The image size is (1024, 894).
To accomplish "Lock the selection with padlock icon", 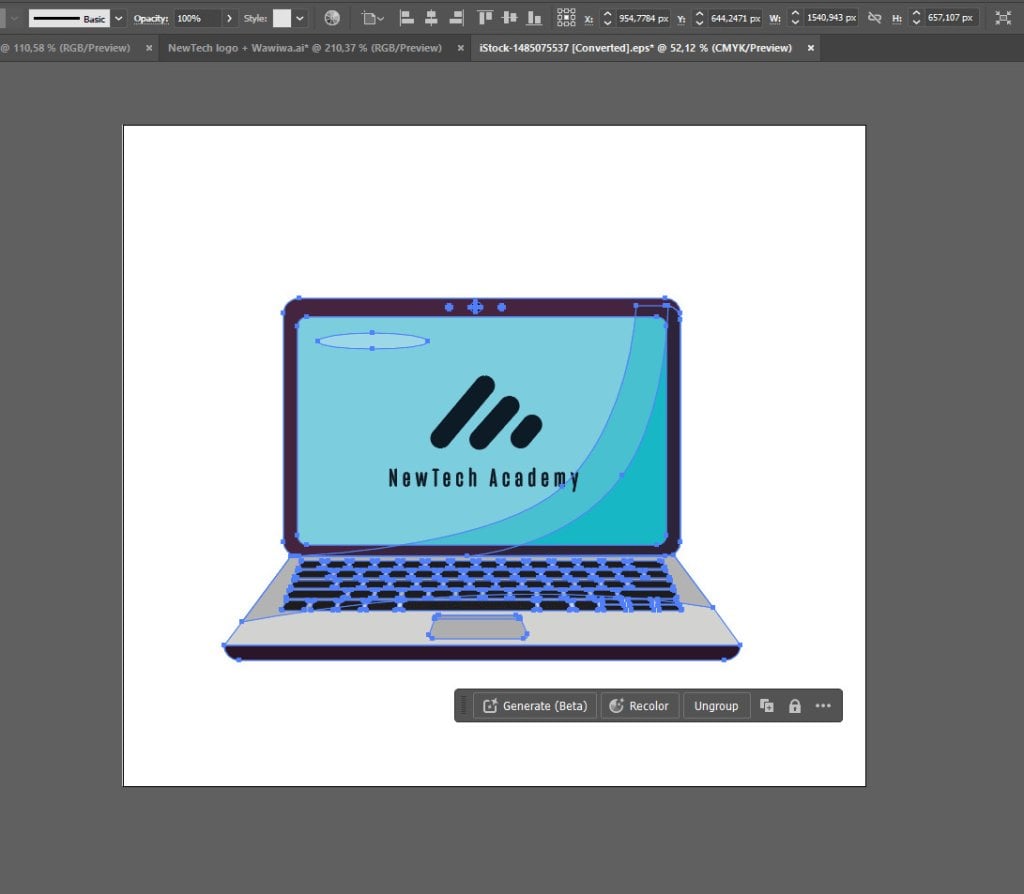I will point(794,706).
